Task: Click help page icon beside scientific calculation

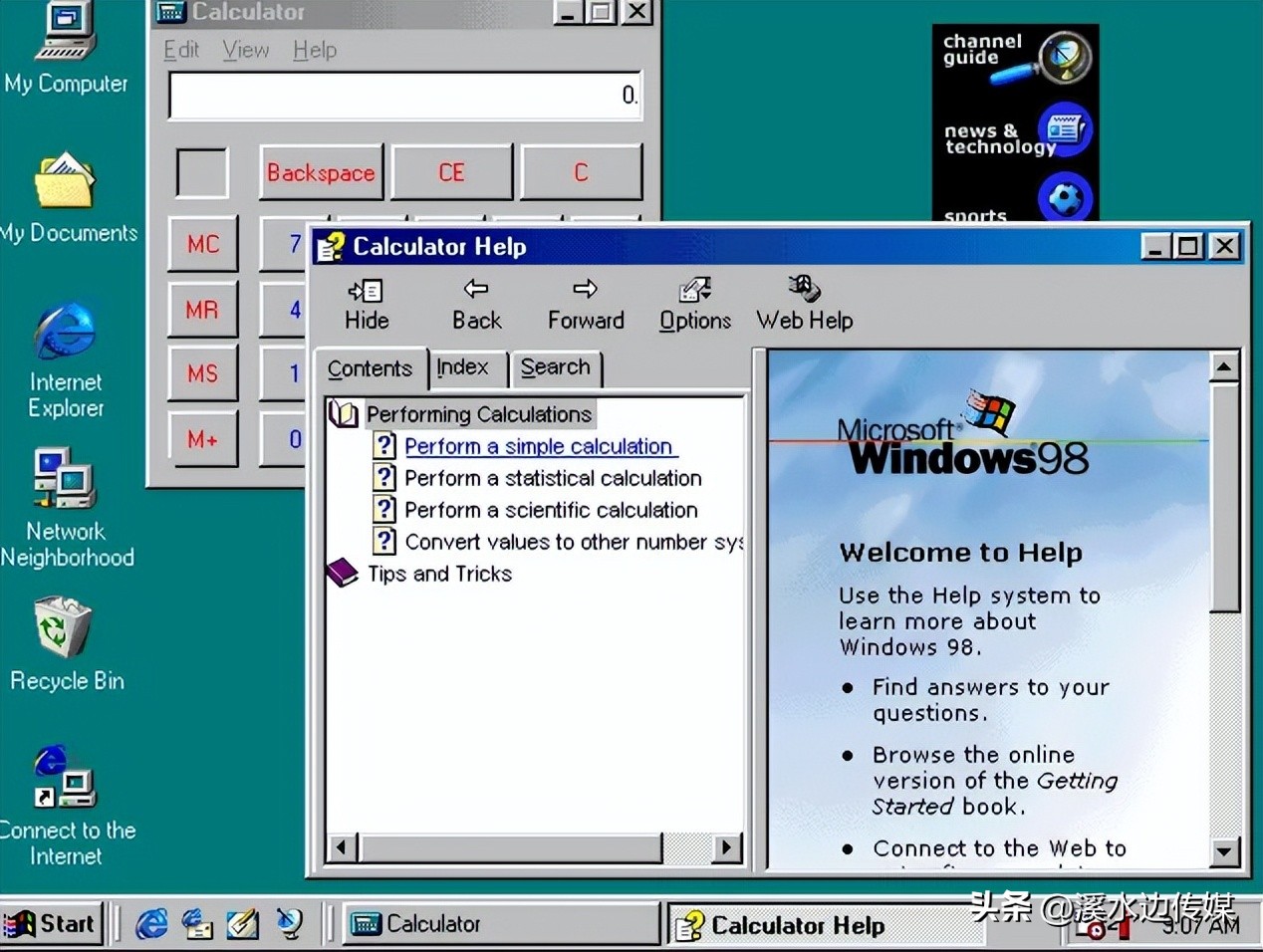Action: tap(384, 510)
